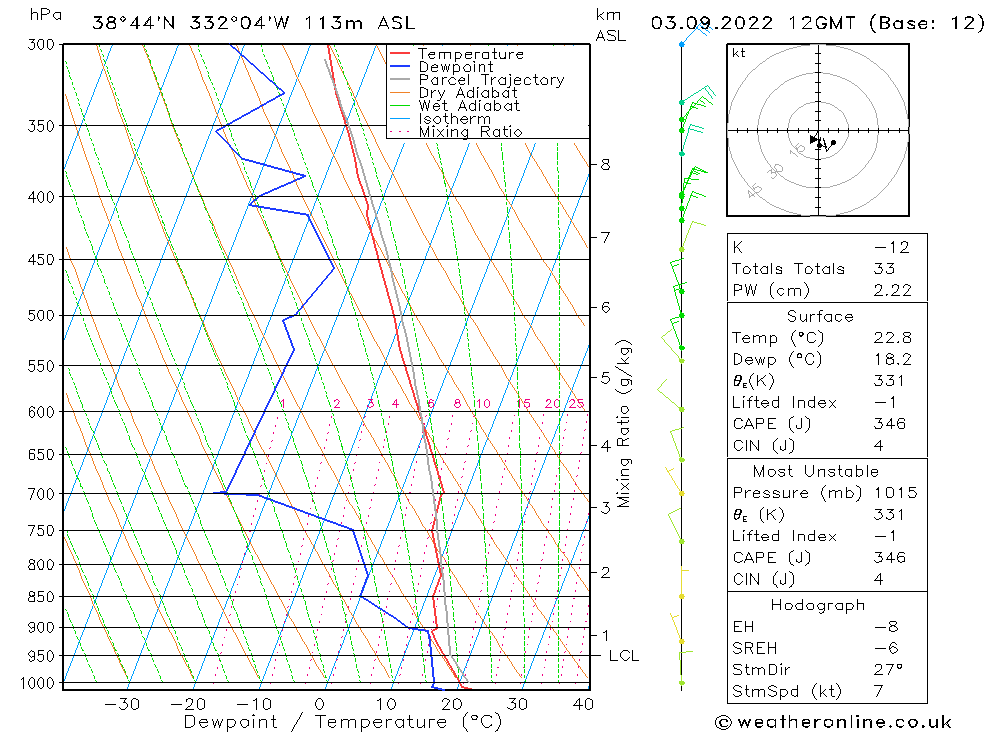Click the 850 hPa pressure label
1000x733 pixels.
(x=41, y=596)
